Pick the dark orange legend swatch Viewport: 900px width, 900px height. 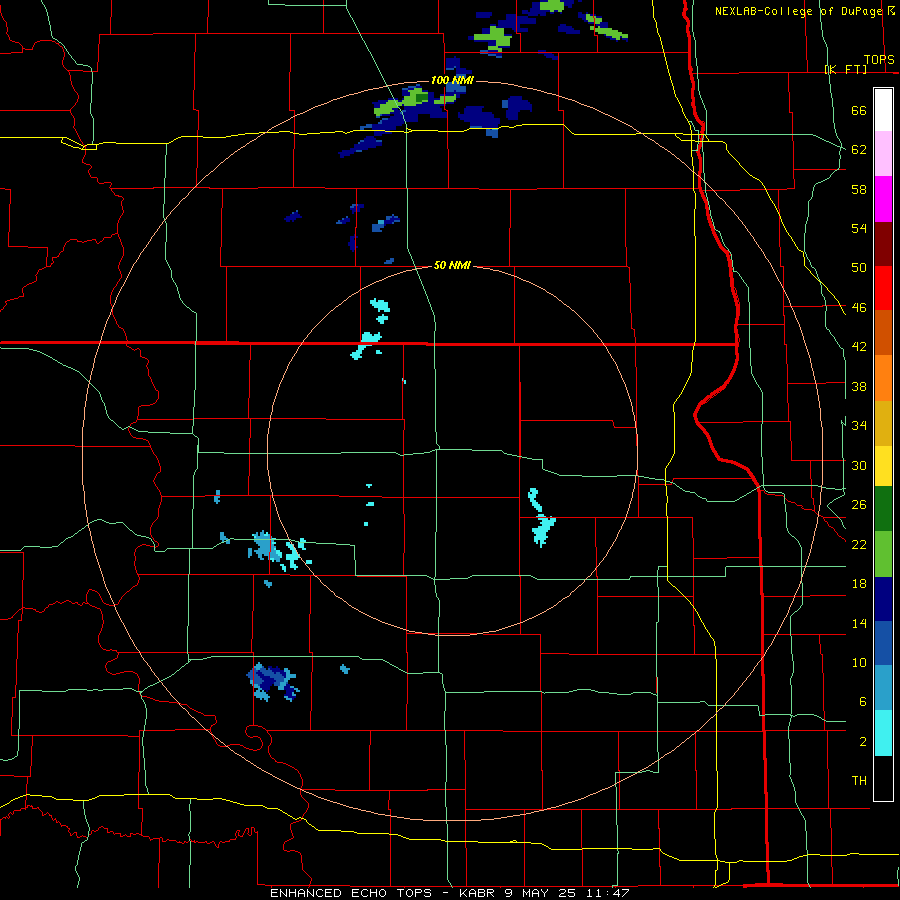[883, 333]
